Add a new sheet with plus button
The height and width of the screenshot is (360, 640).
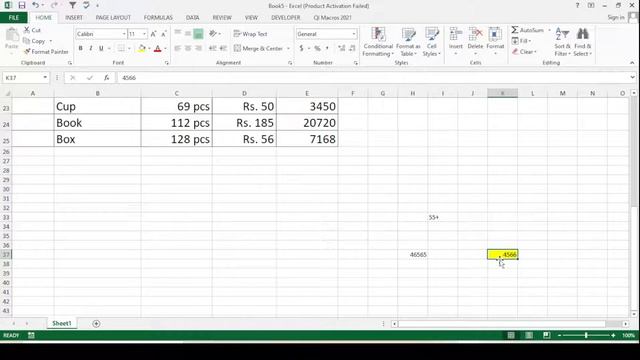pyautogui.click(x=96, y=324)
